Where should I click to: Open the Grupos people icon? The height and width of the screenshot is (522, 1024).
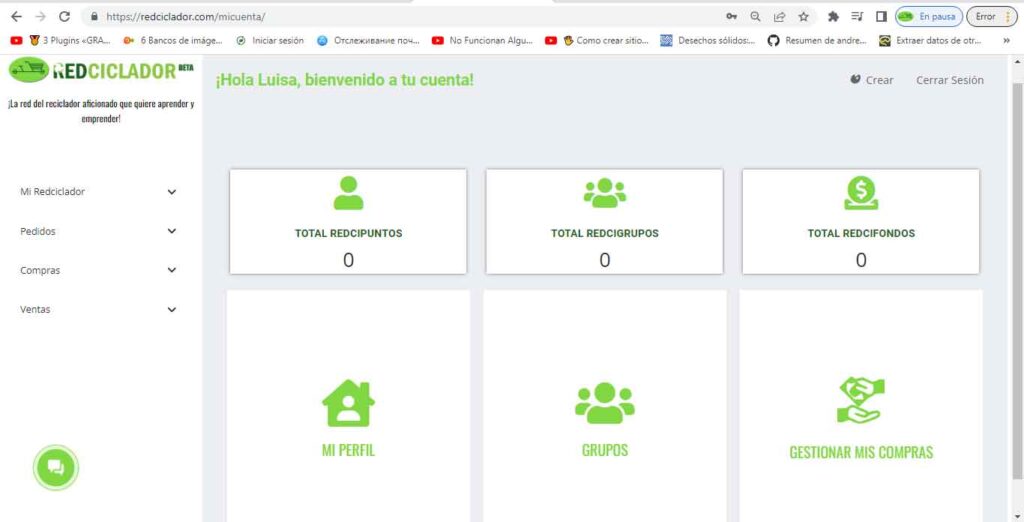tap(604, 402)
